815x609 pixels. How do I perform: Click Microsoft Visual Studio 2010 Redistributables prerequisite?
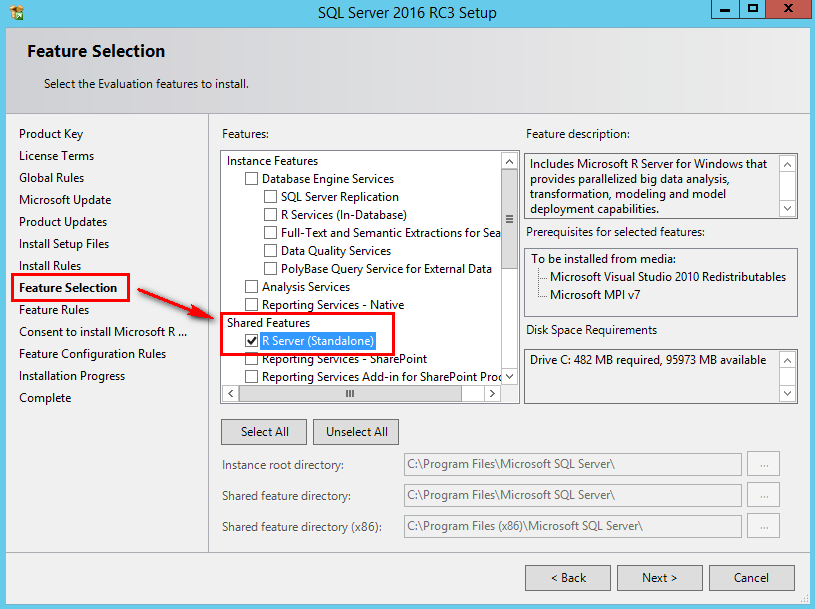click(668, 277)
